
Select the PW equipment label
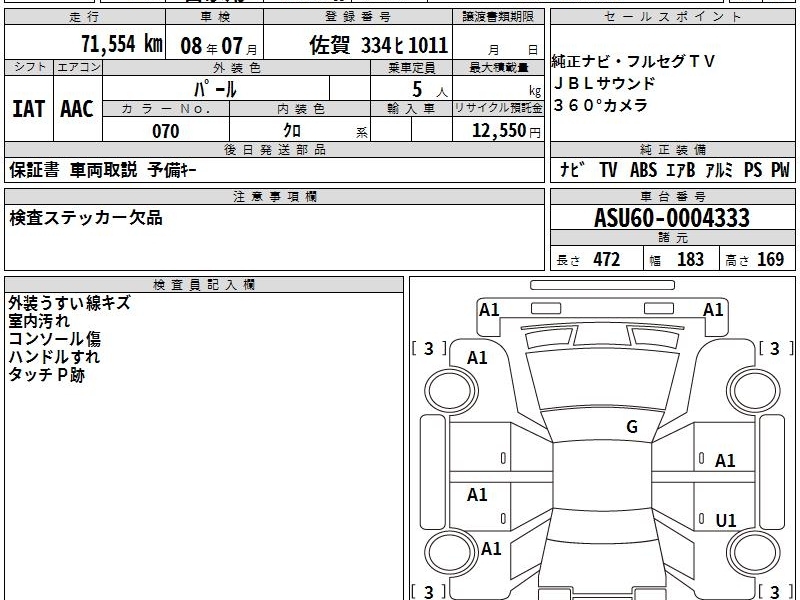(x=780, y=170)
